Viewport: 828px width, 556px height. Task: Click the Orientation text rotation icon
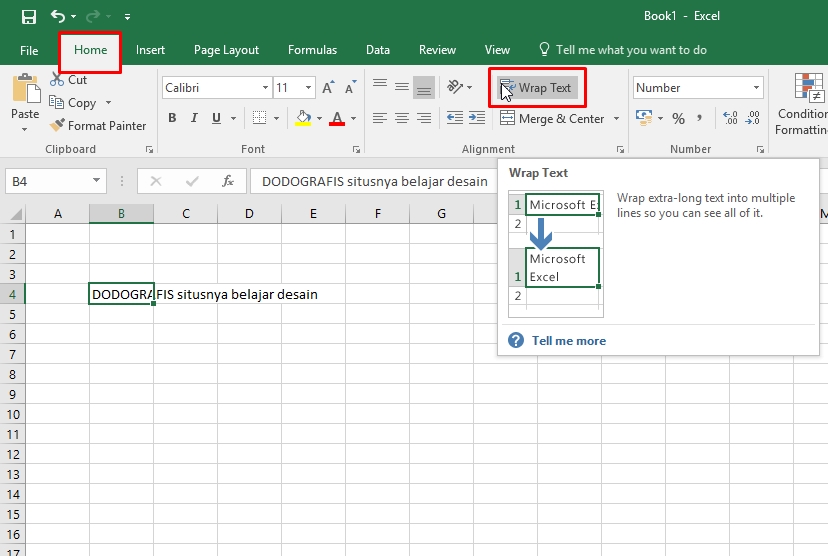tap(455, 87)
